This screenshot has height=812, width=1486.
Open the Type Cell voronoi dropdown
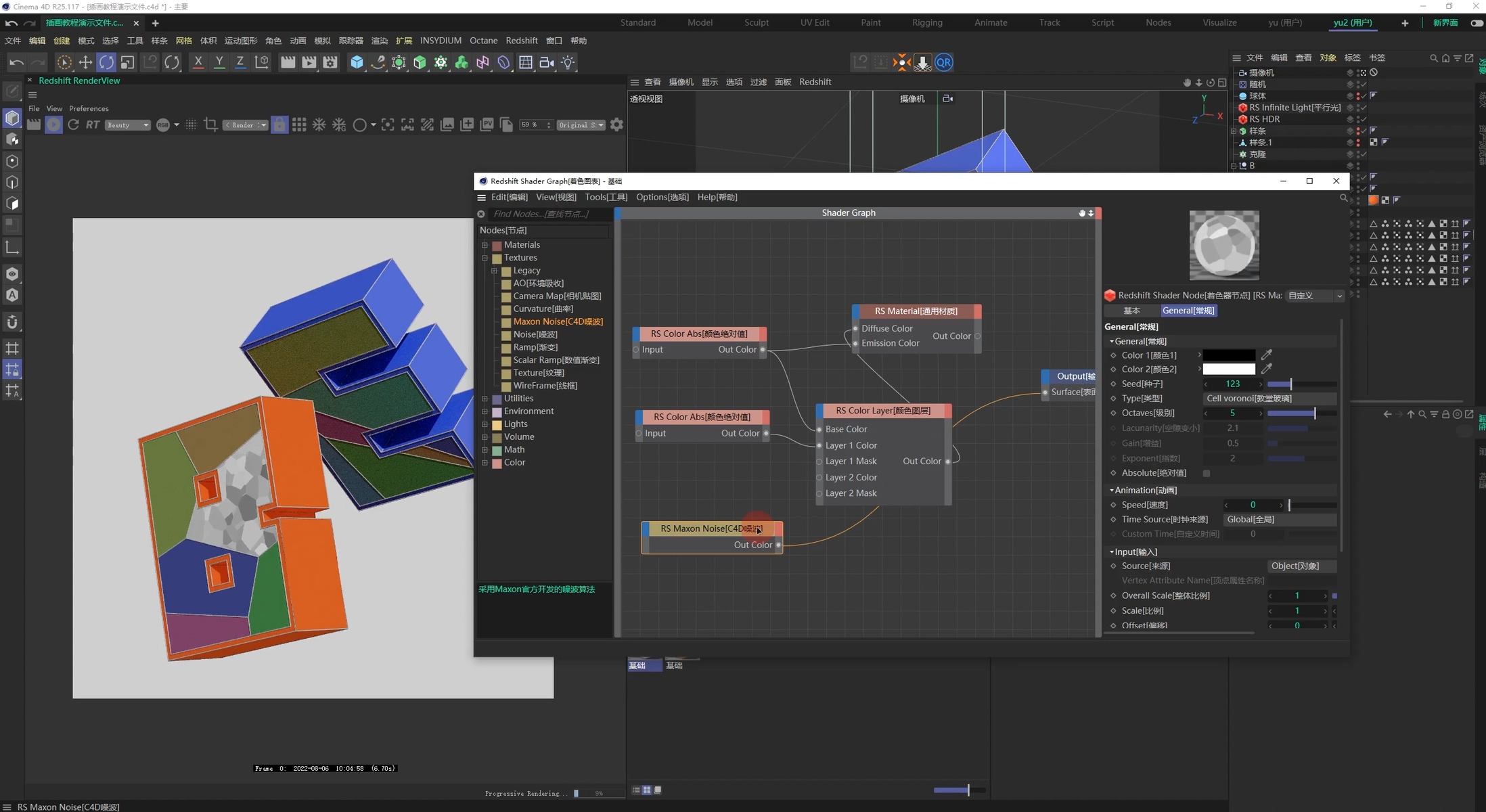click(1269, 399)
